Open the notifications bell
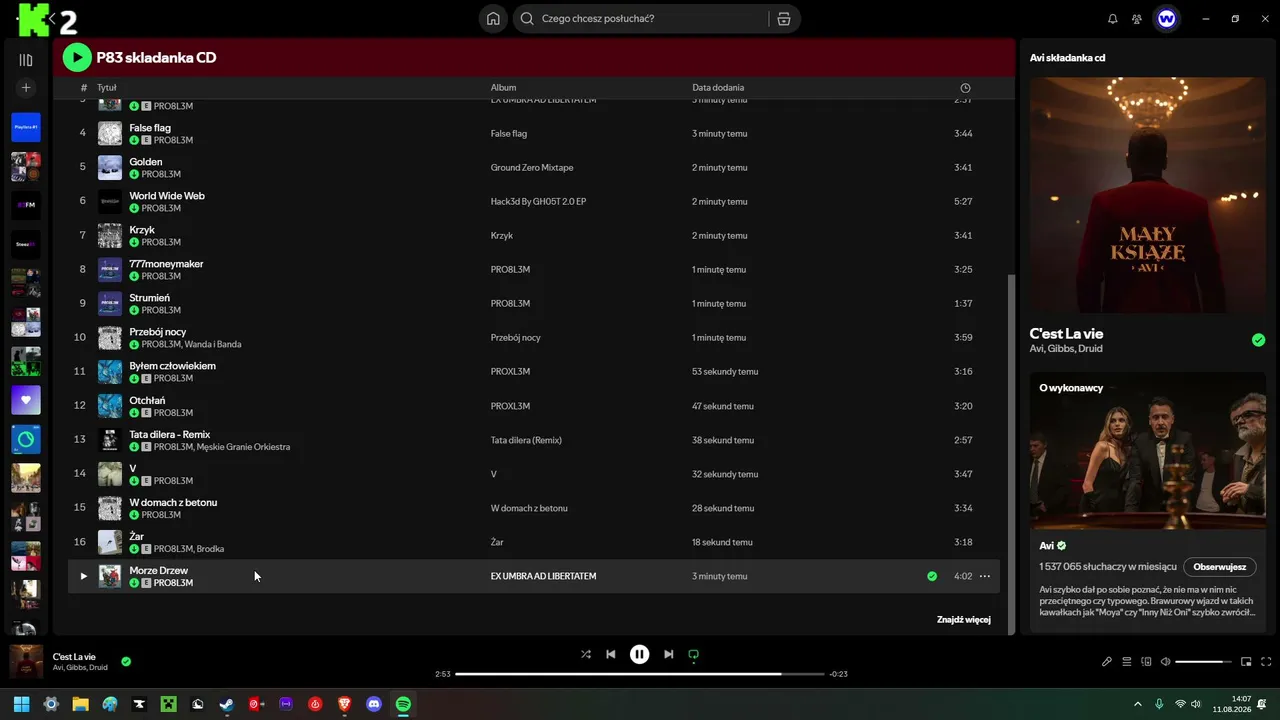This screenshot has height=720, width=1280. click(x=1113, y=19)
